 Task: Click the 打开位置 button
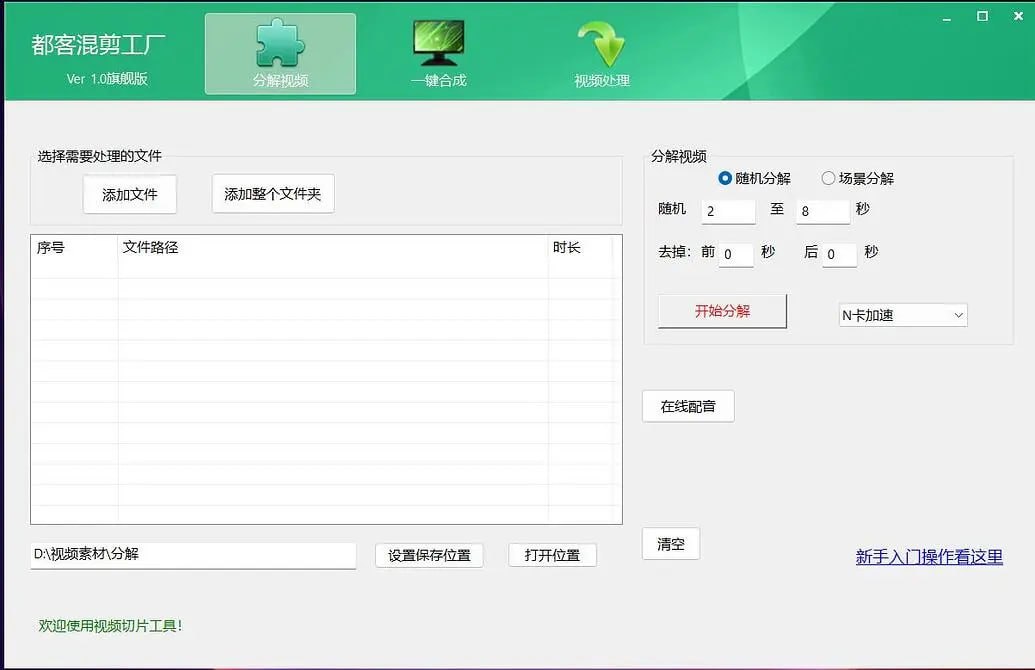552,555
